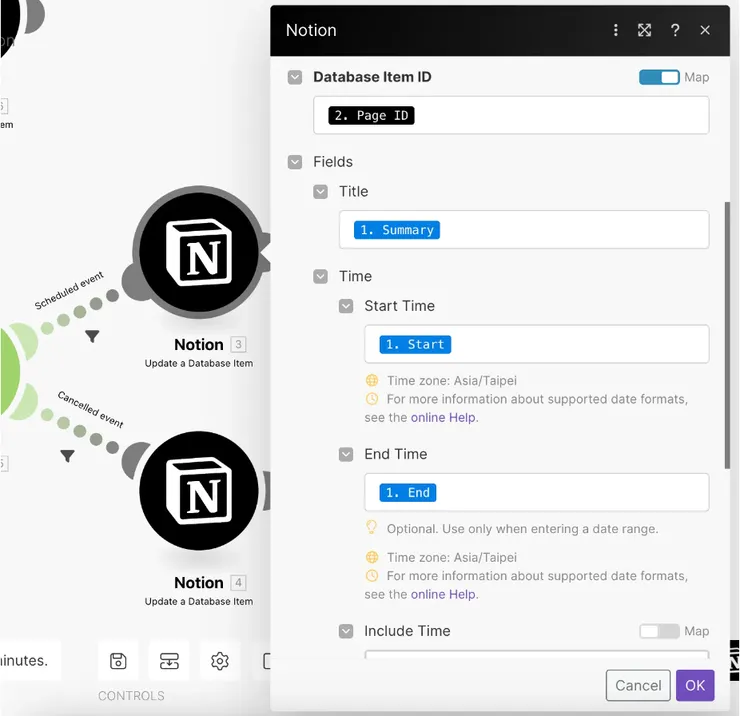
Task: Click the Time zone Asia/Taipei note under End Time
Action: [x=452, y=557]
